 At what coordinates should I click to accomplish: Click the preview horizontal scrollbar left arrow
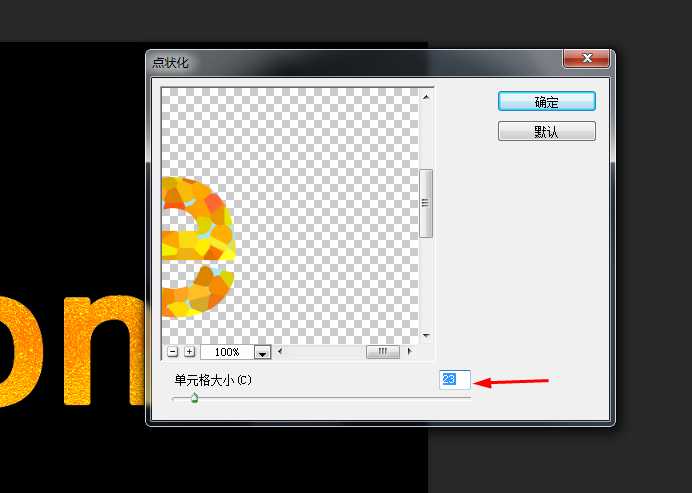(281, 352)
